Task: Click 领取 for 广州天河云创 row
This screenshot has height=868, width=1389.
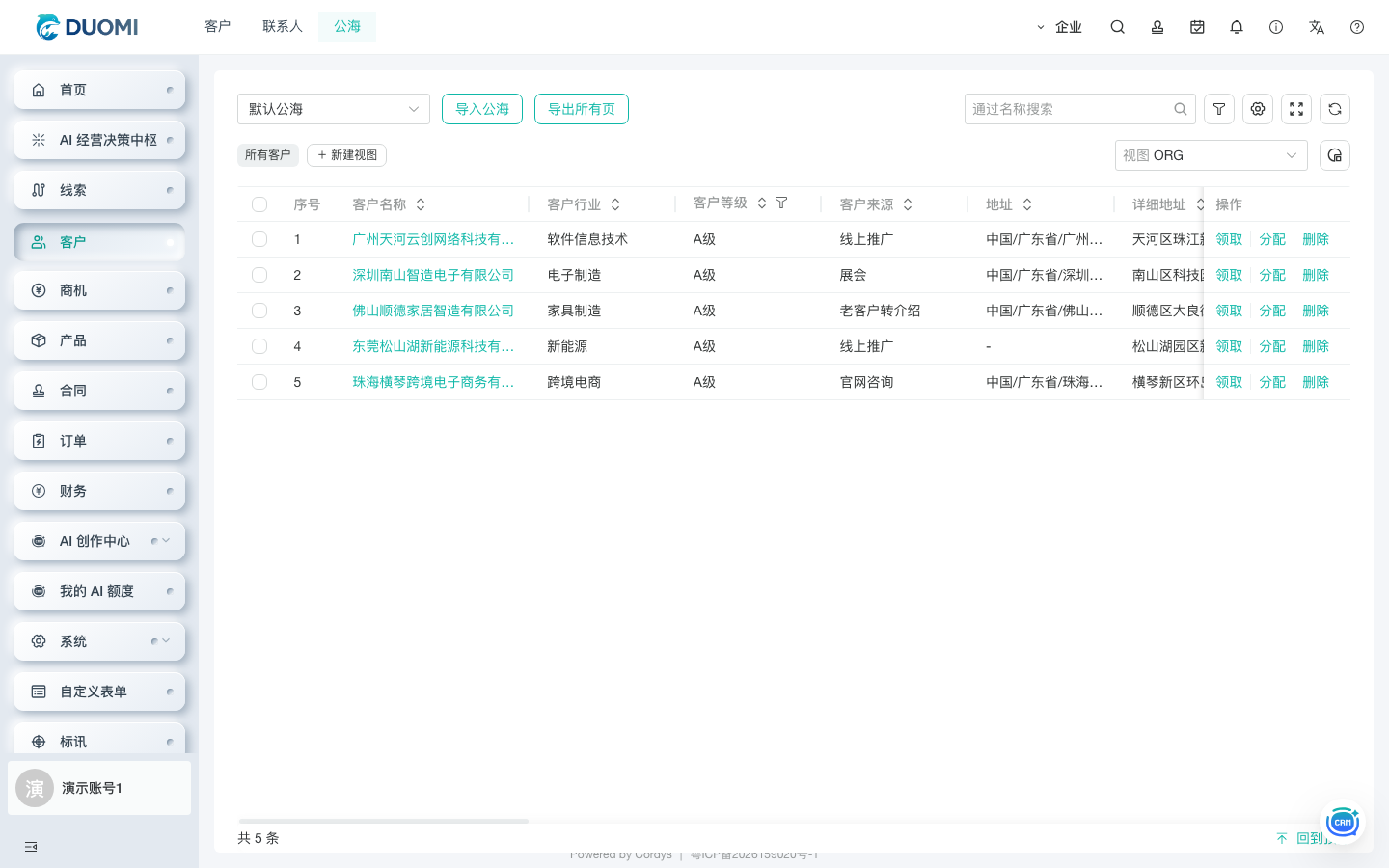Action: (x=1229, y=239)
